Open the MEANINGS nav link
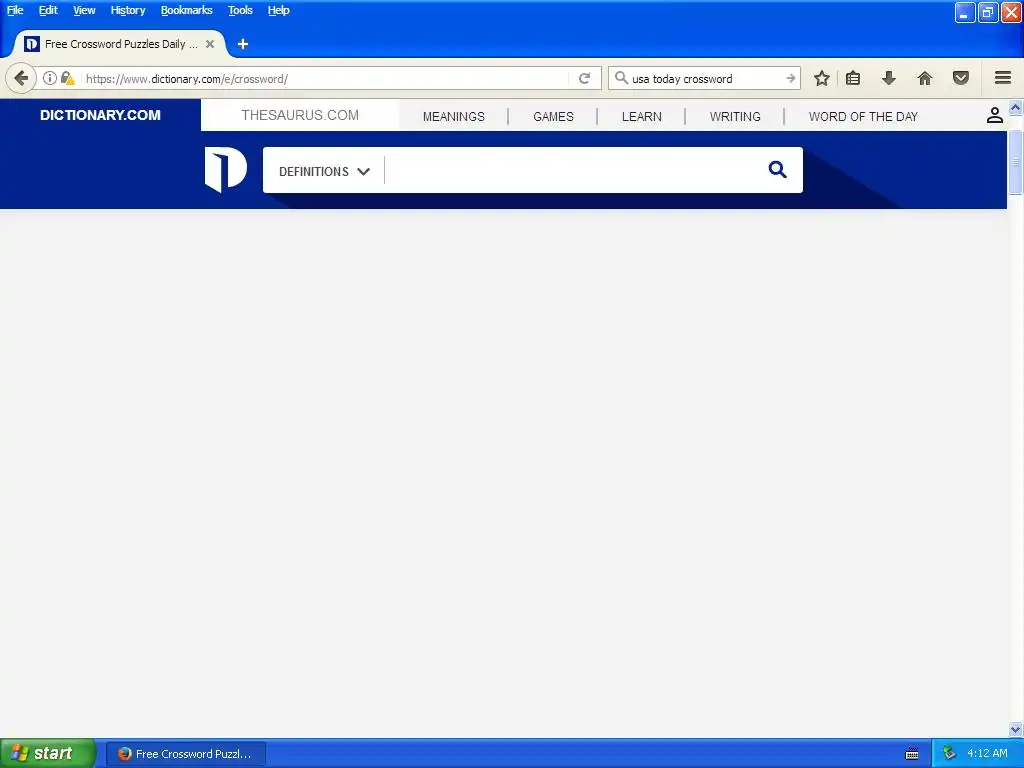1024x768 pixels. pos(453,117)
